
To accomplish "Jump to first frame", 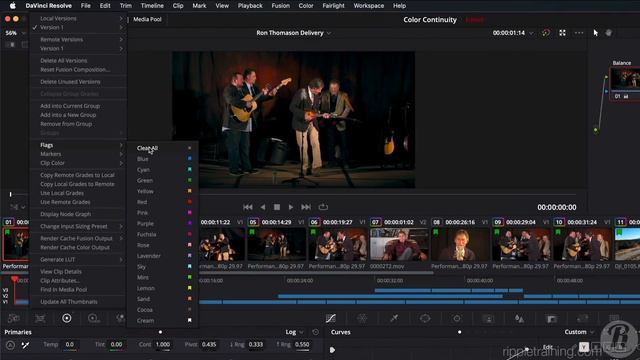I will [x=247, y=207].
